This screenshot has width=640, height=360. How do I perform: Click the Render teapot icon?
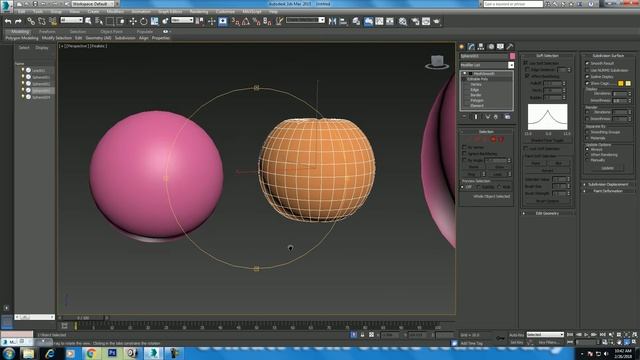pyautogui.click(x=437, y=21)
